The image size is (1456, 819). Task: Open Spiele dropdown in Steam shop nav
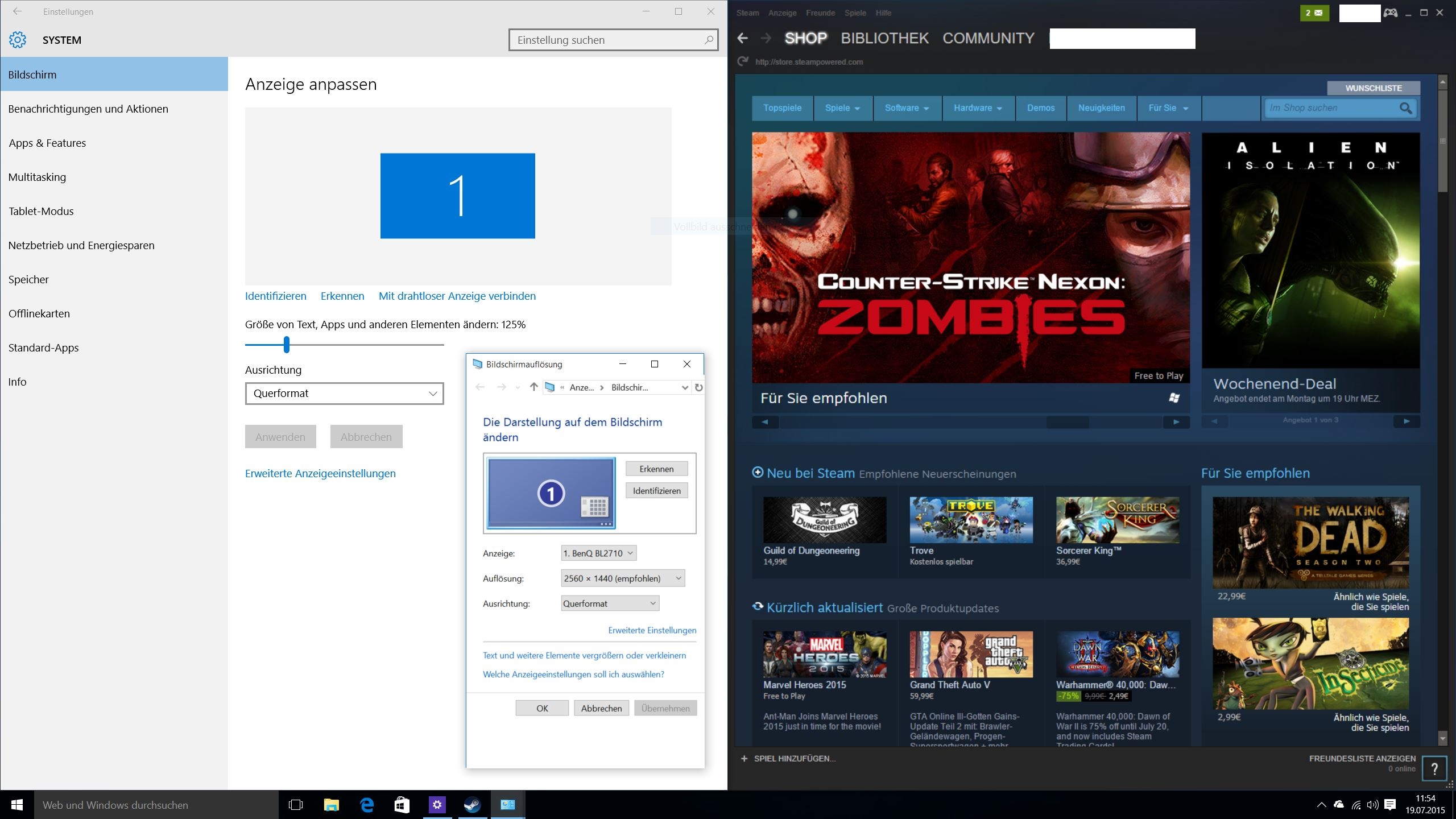[x=842, y=108]
